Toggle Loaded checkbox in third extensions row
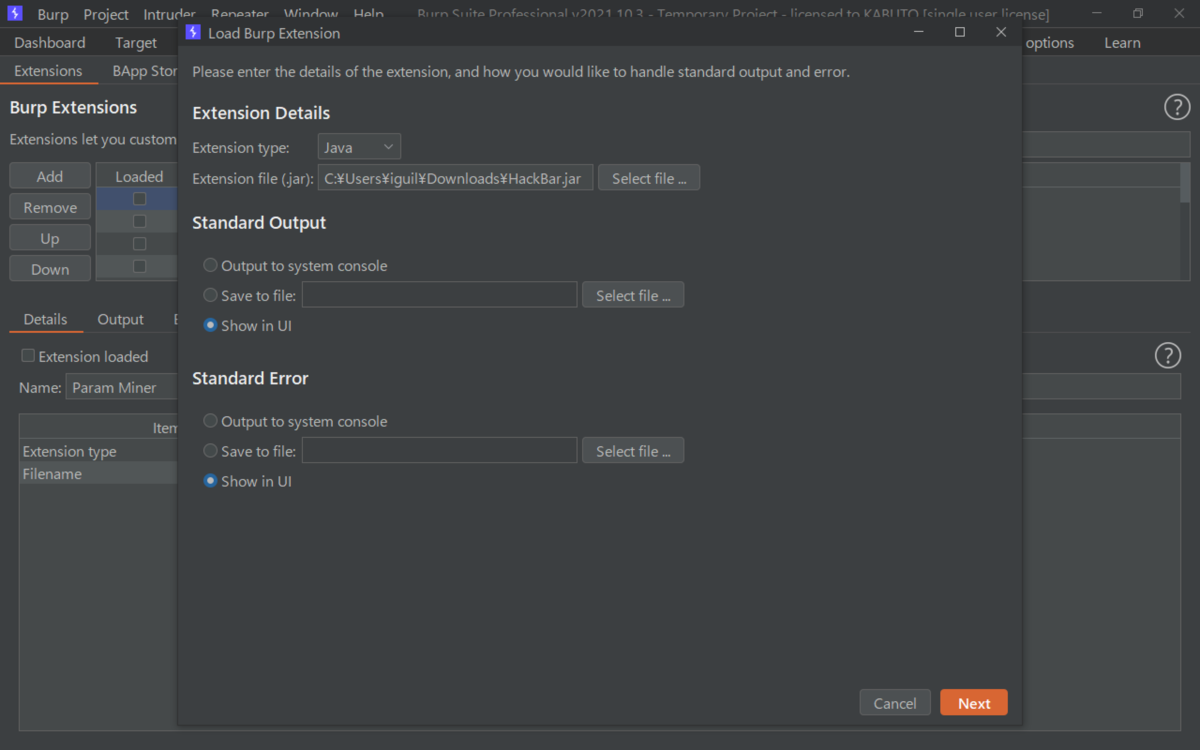1200x750 pixels. point(140,244)
